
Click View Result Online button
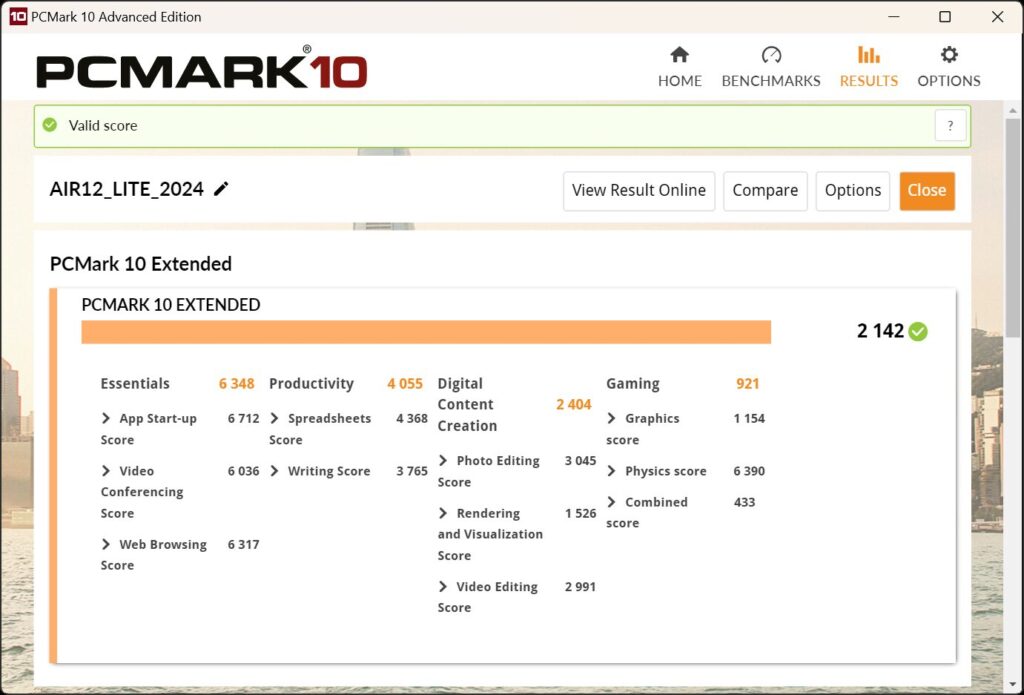pyautogui.click(x=639, y=191)
